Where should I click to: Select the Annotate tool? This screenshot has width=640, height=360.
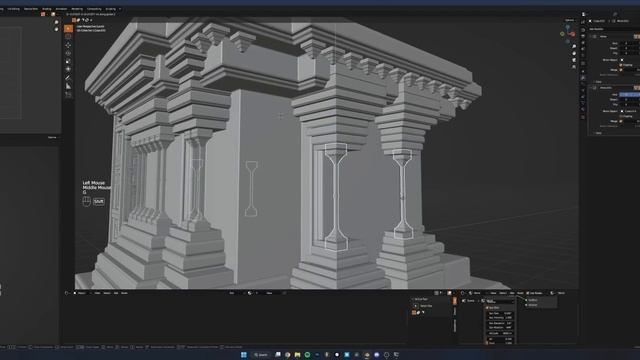point(69,78)
